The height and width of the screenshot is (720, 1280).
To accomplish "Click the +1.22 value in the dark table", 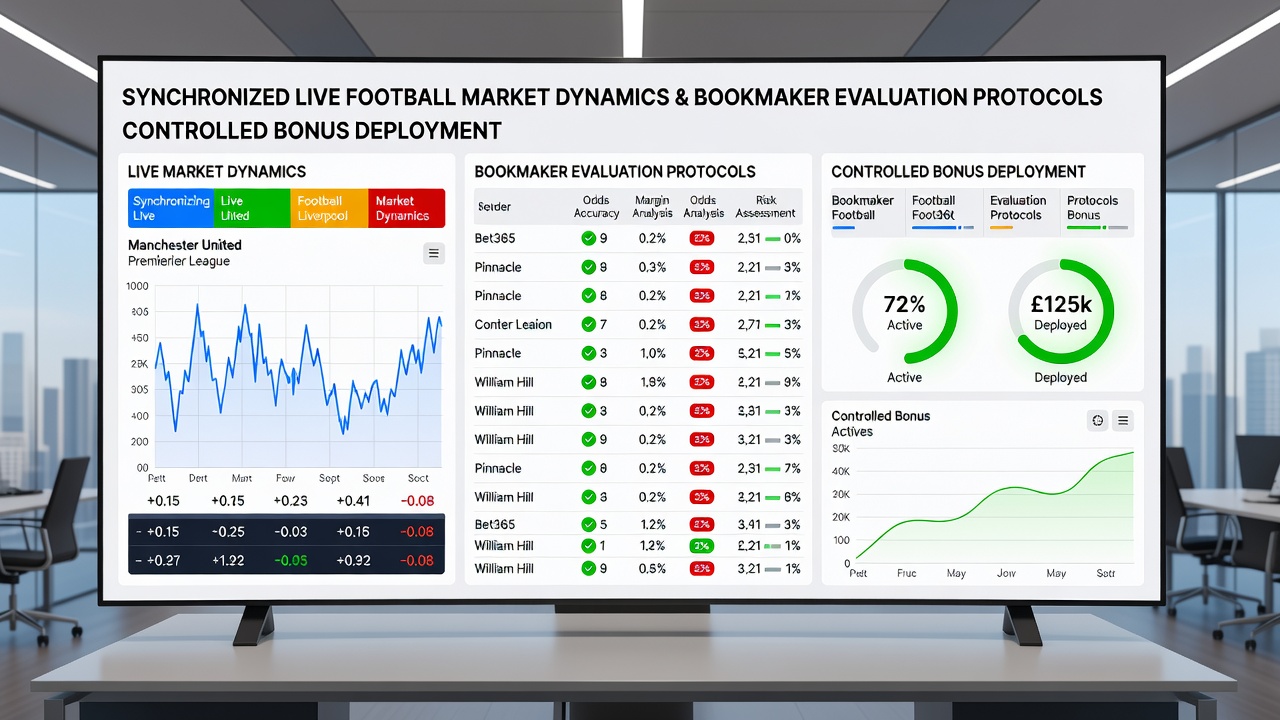I will click(227, 561).
